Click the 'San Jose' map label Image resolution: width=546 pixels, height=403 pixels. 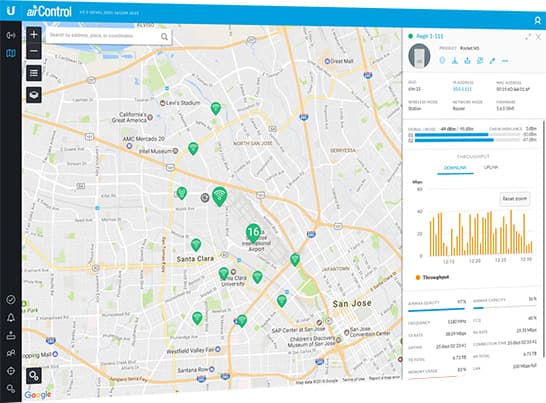pyautogui.click(x=352, y=303)
